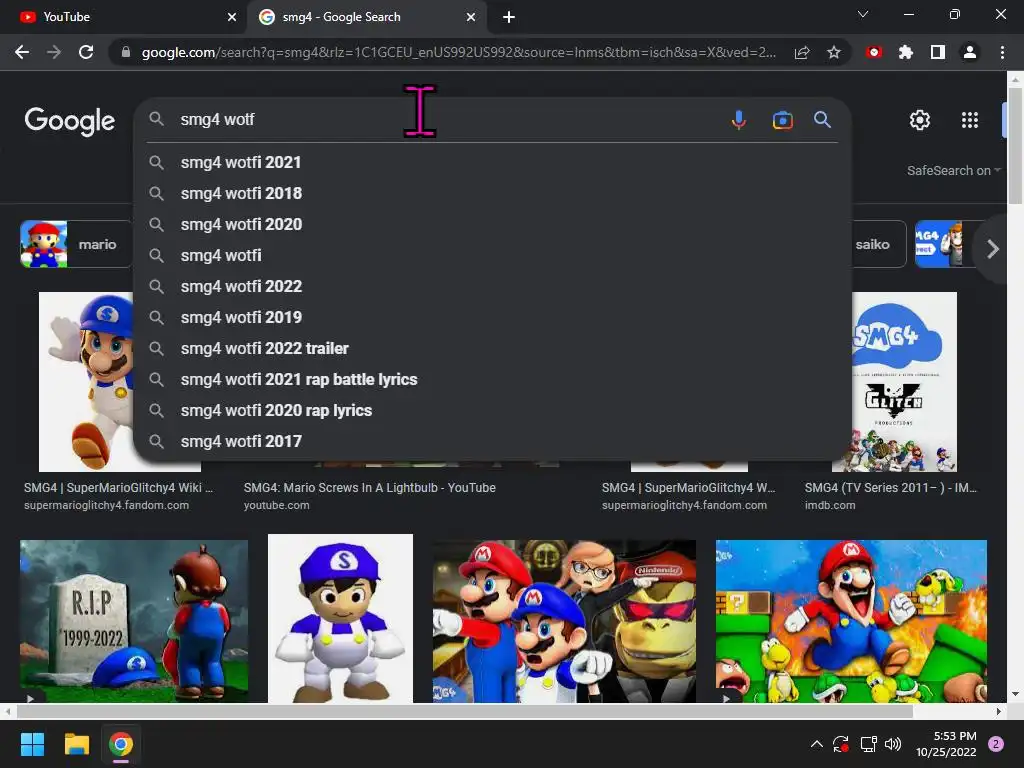Viewport: 1024px width, 768px height.
Task: Click the browser address bar URL
Action: [x=458, y=52]
